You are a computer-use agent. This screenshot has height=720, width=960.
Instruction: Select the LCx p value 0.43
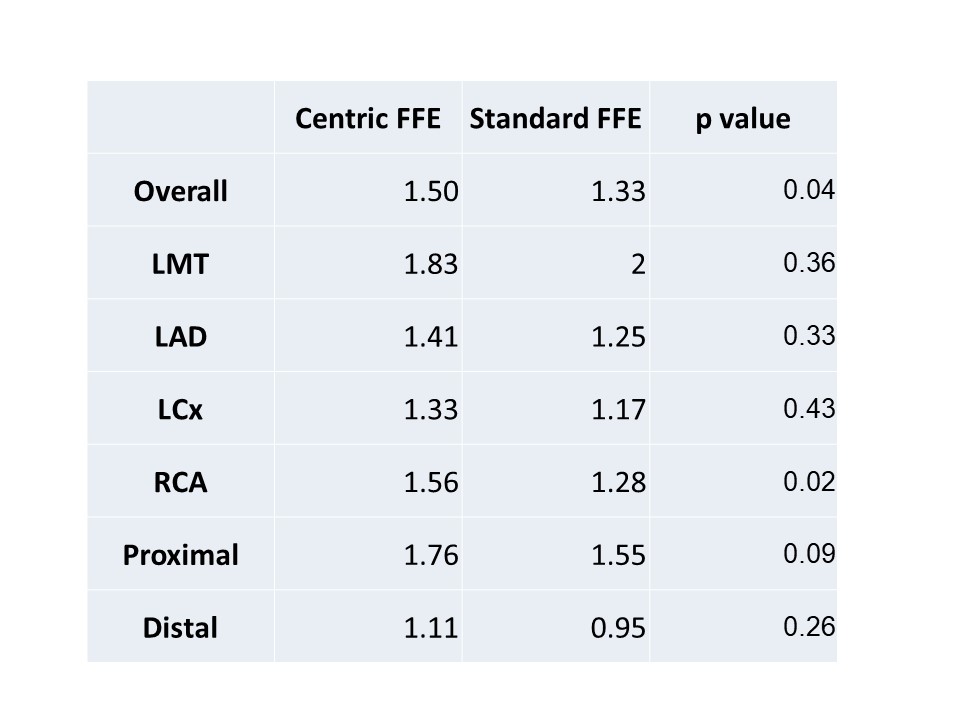[x=809, y=408]
